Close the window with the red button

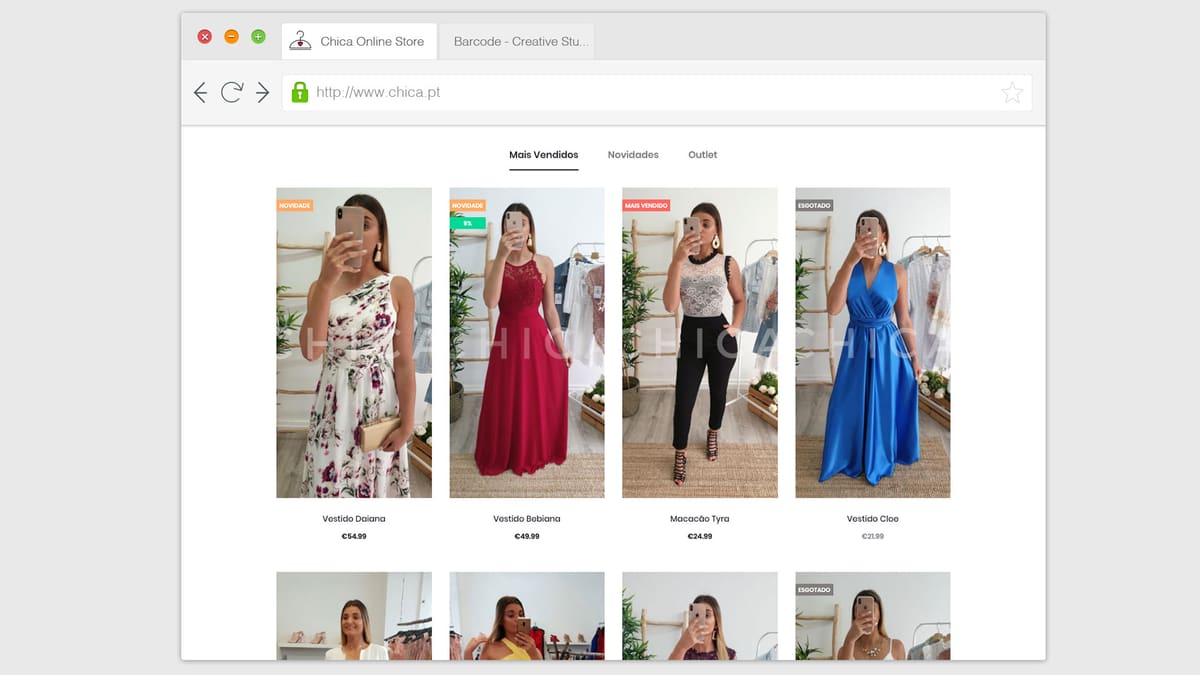pyautogui.click(x=205, y=37)
